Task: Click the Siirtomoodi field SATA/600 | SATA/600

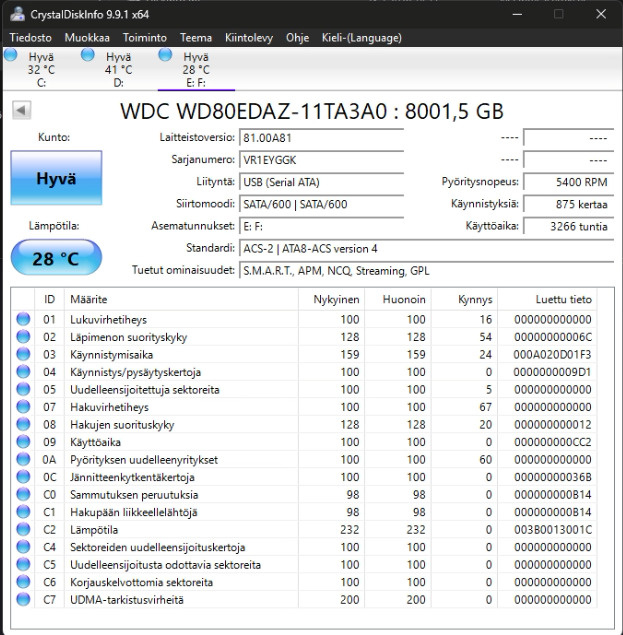Action: coord(322,204)
